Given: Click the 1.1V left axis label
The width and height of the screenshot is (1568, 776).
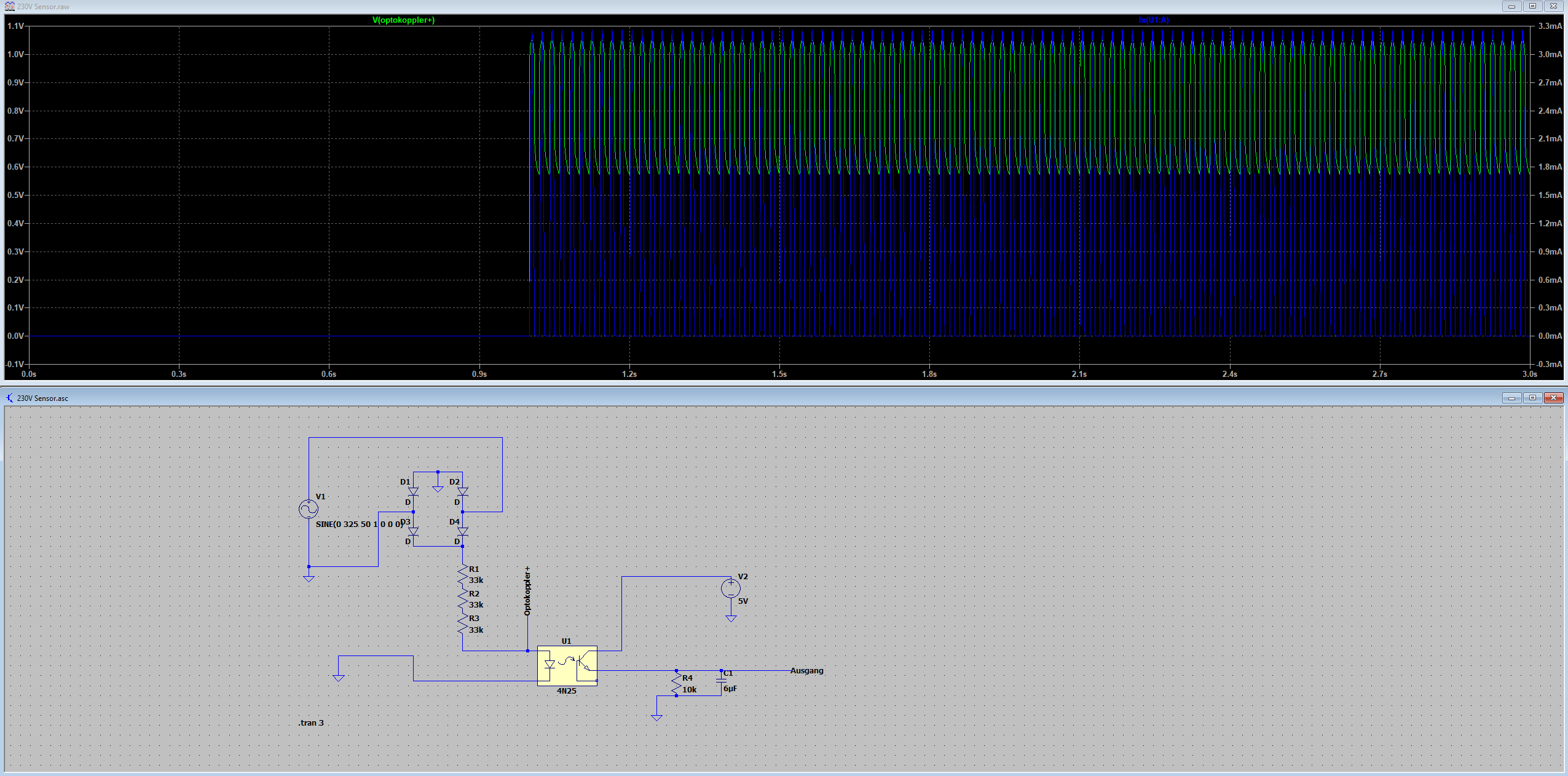Looking at the screenshot, I should [x=15, y=26].
